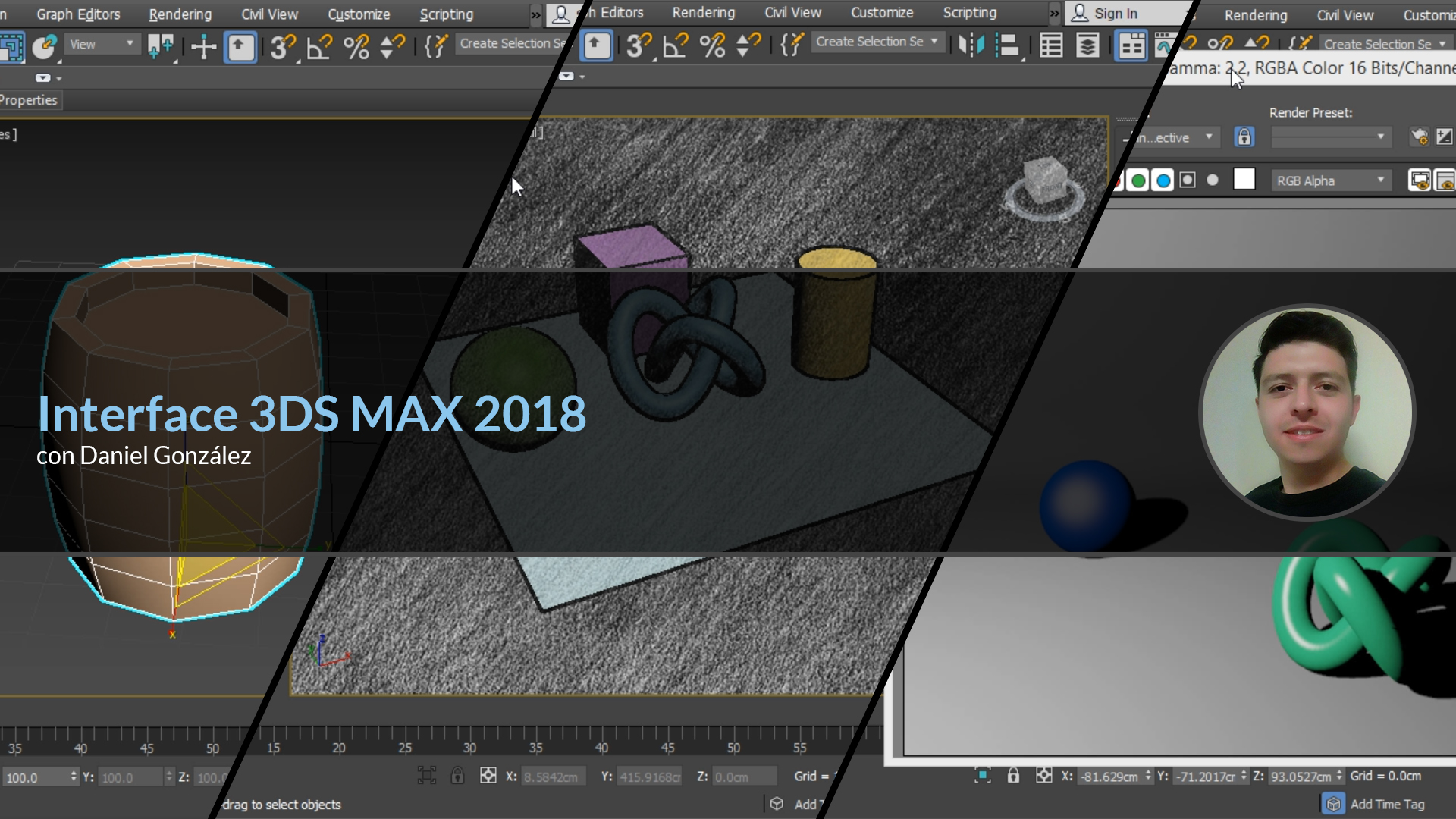The width and height of the screenshot is (1456, 819).
Task: Click Use Pivot Point Center icon
Action: click(161, 46)
